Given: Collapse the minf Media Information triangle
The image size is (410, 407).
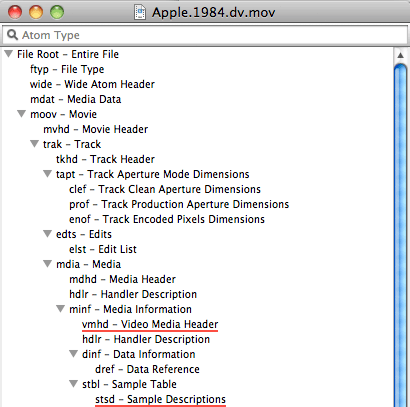Looking at the screenshot, I should [61, 309].
